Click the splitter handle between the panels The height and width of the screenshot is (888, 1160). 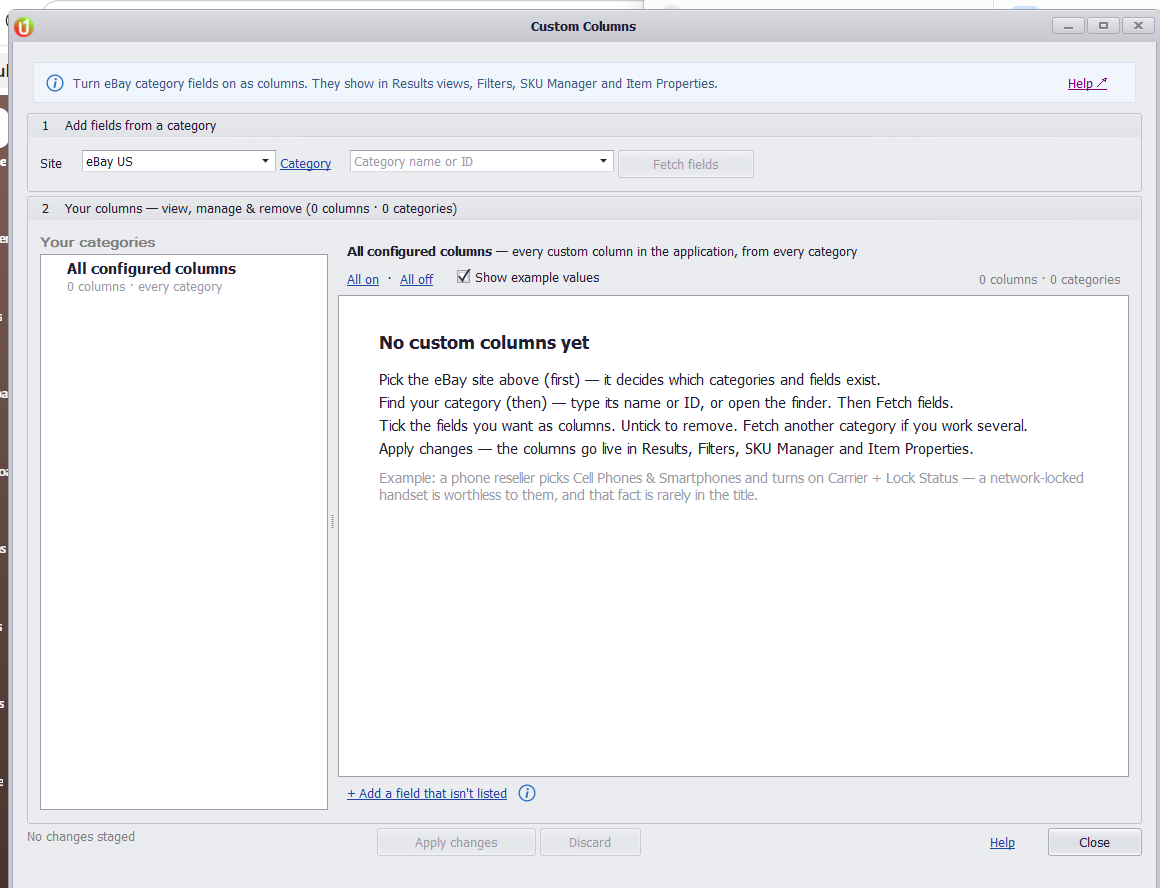(333, 522)
